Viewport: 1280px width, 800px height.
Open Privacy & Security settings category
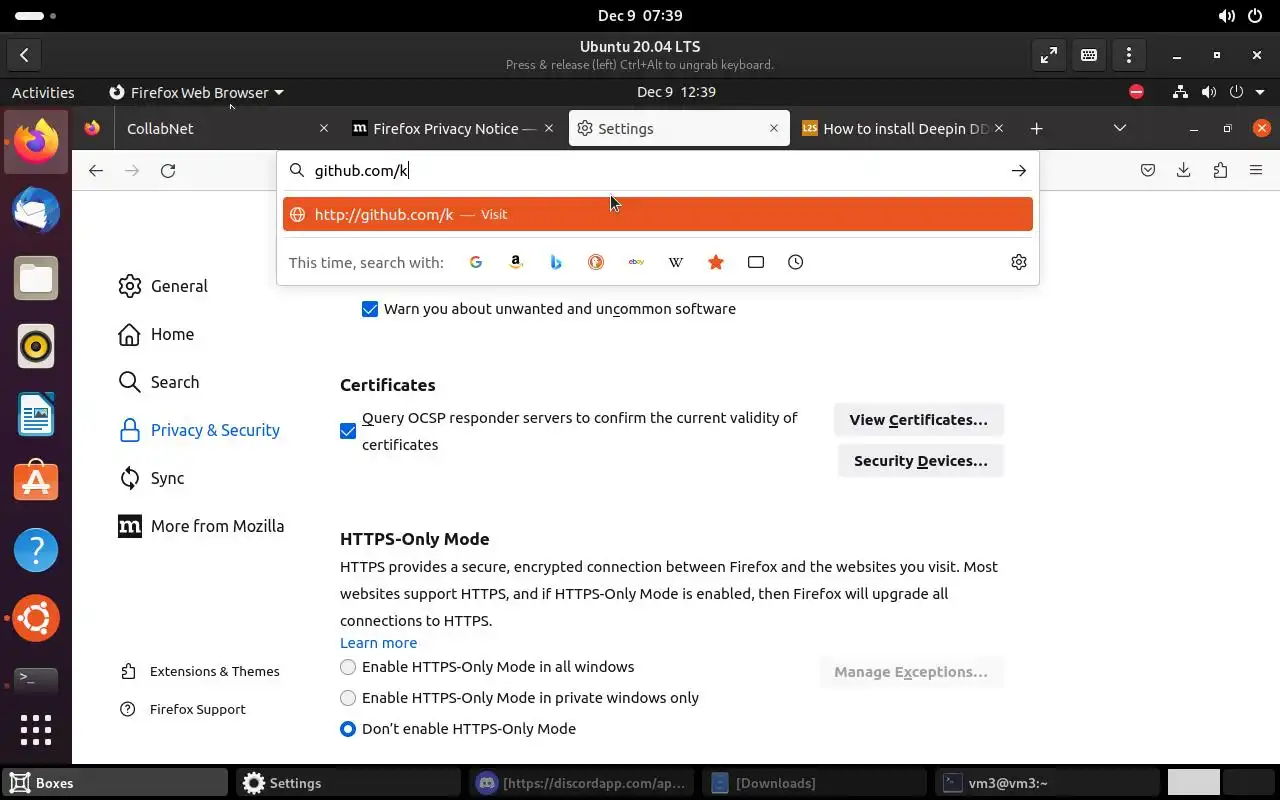click(199, 430)
